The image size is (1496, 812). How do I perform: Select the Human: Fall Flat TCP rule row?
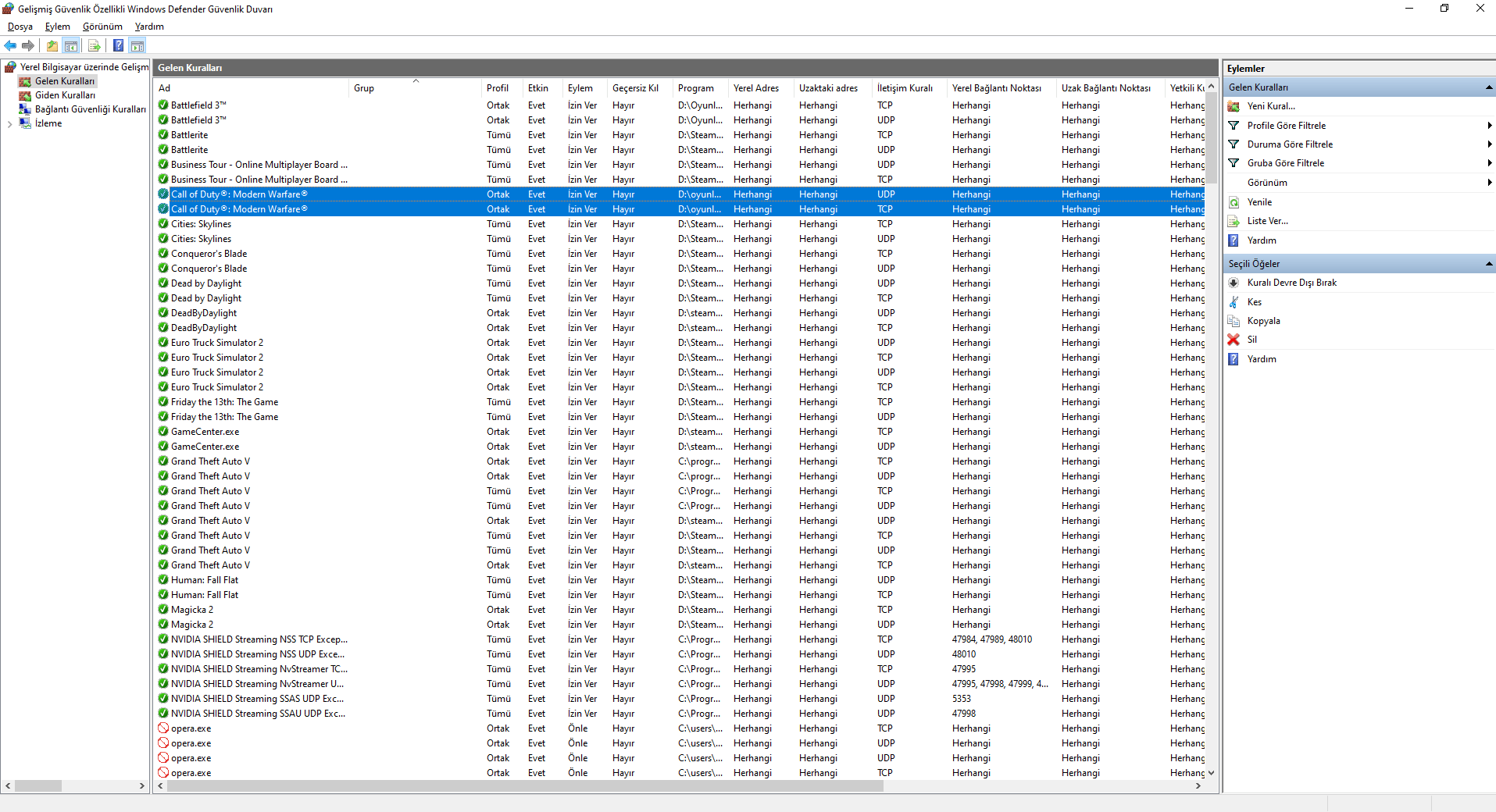tap(680, 595)
